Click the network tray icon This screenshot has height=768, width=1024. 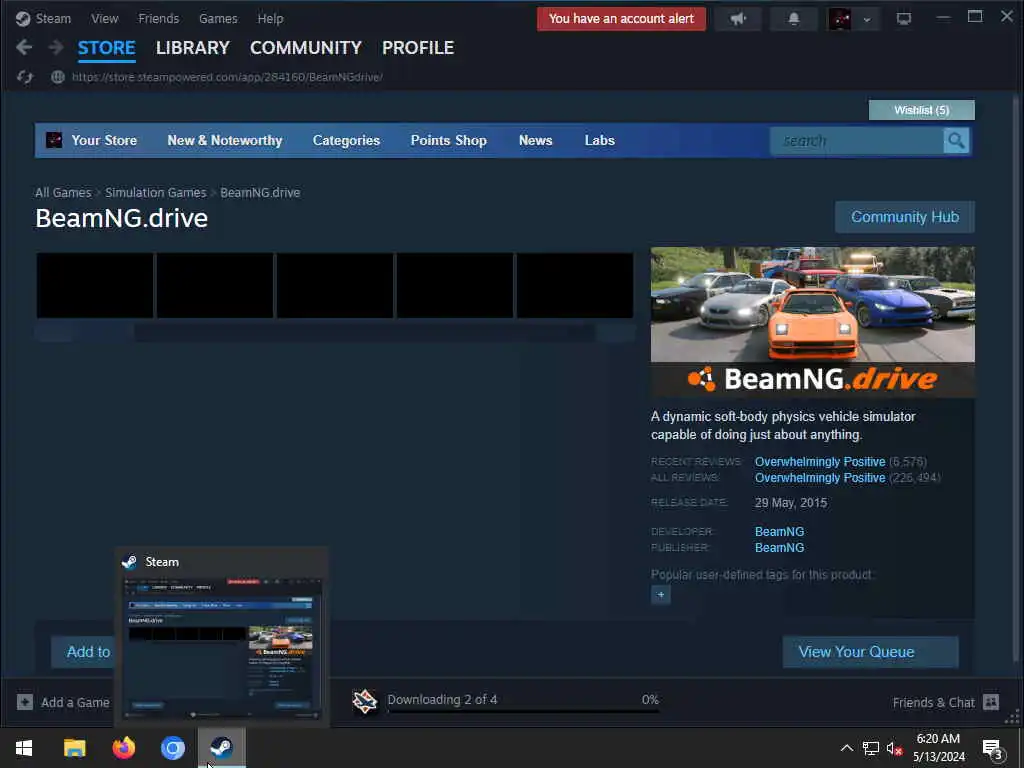pyautogui.click(x=870, y=748)
